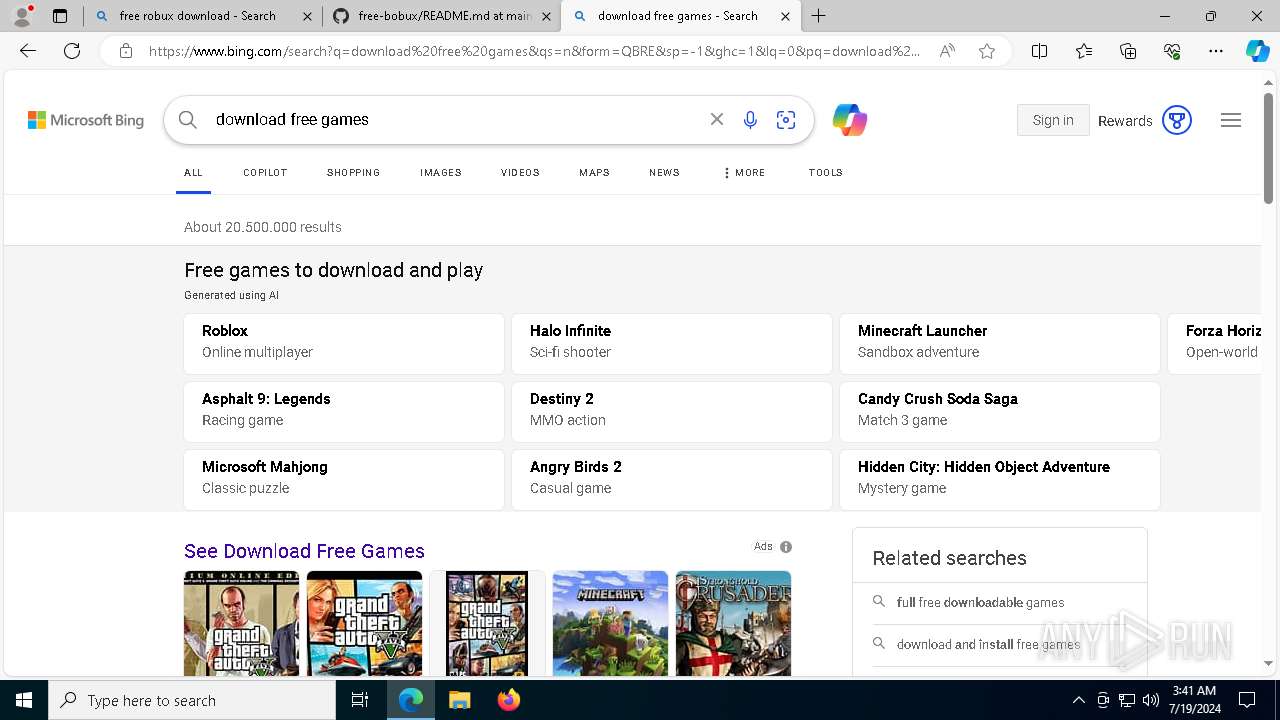Search using an image icon

tap(786, 120)
